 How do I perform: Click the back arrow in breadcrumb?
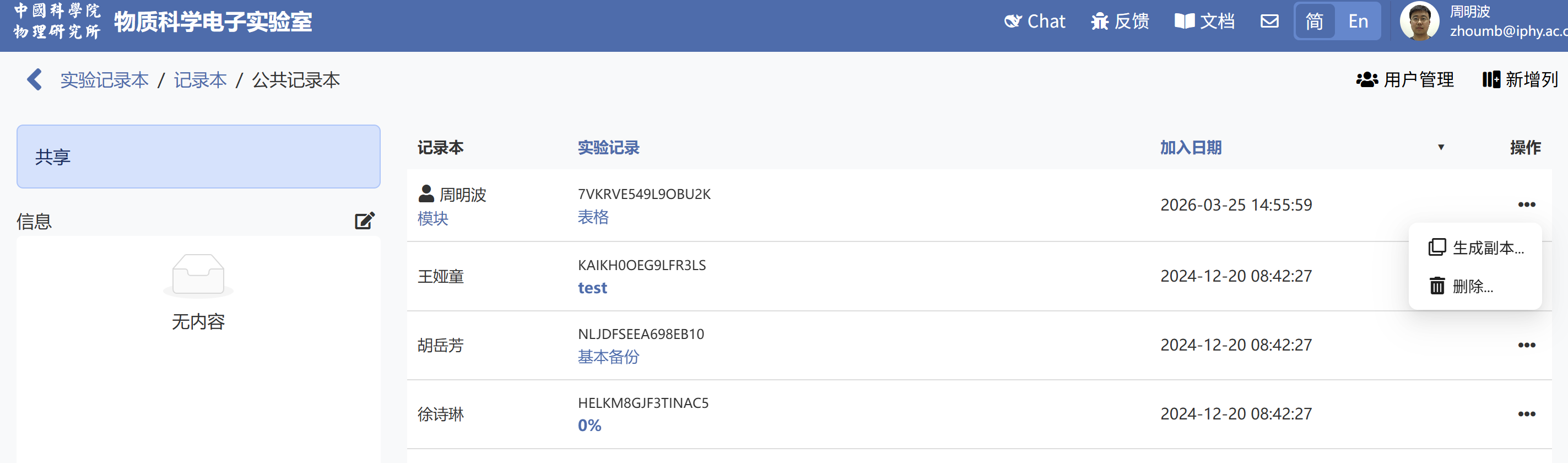(35, 80)
